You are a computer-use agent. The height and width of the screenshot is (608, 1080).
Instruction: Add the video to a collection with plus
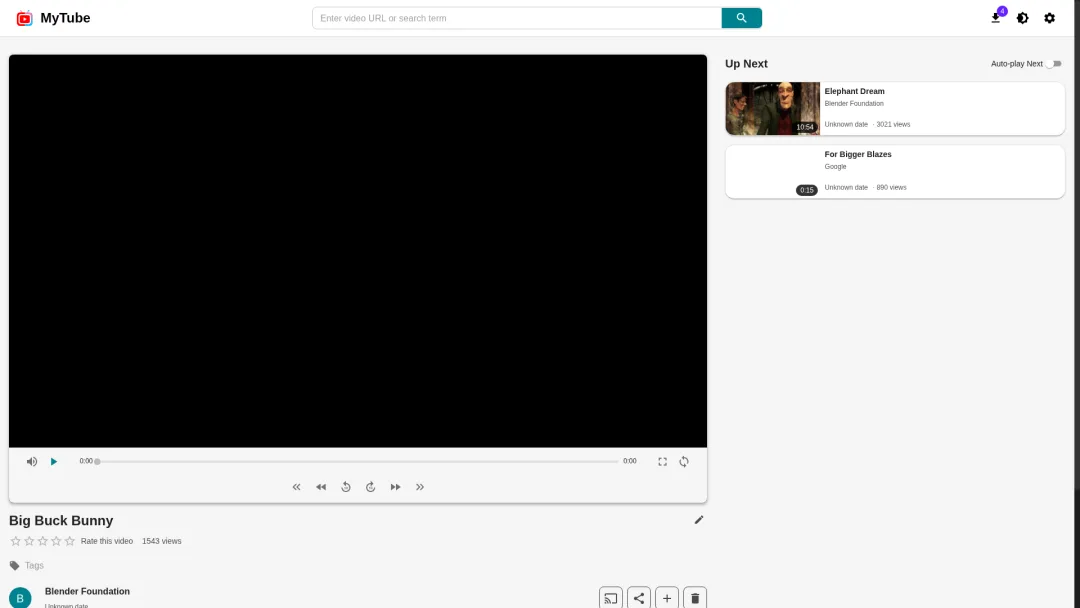[667, 598]
